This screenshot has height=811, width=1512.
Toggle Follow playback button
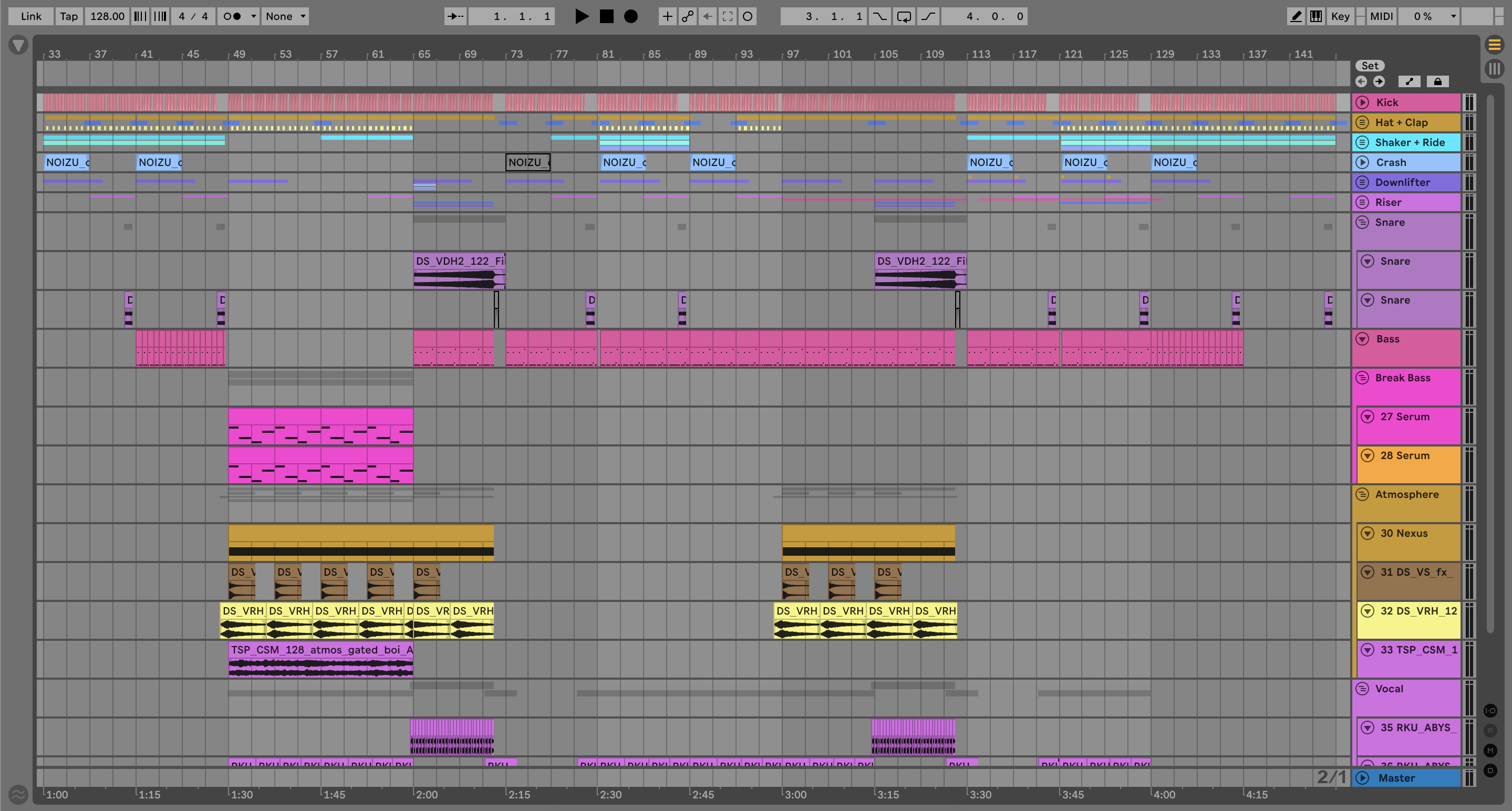click(x=455, y=16)
